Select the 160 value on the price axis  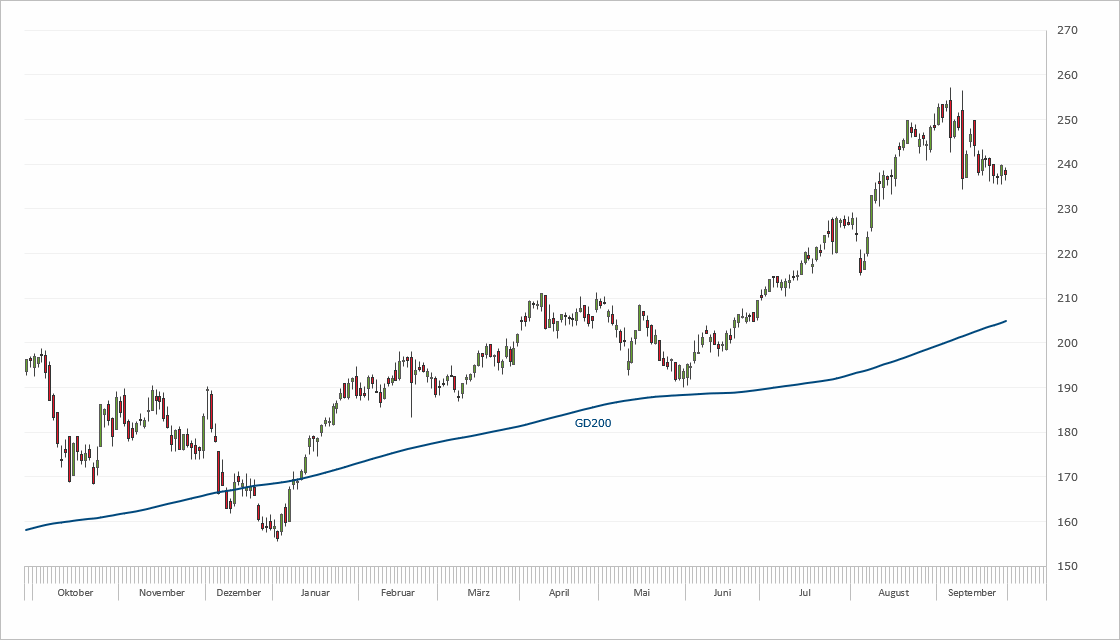click(x=1067, y=522)
